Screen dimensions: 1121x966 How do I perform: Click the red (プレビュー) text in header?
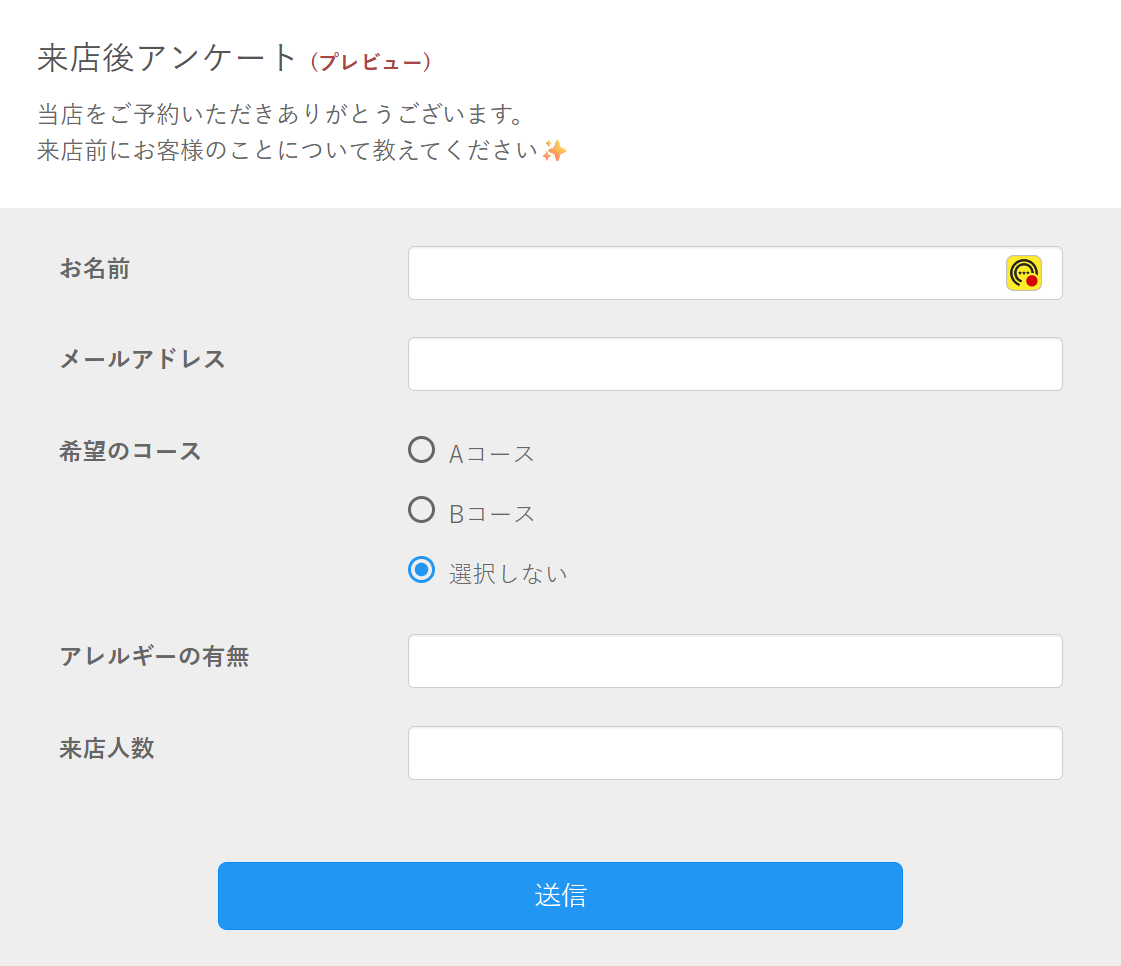371,62
